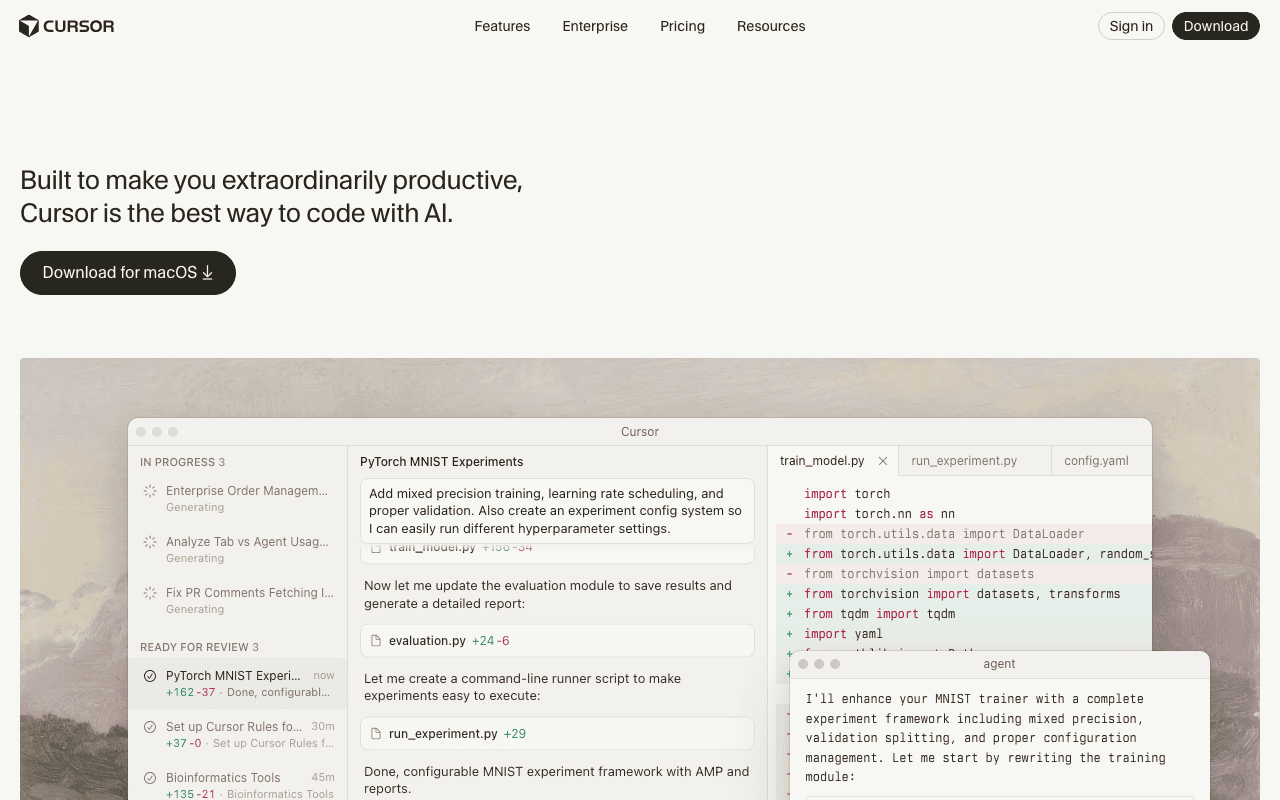Click checkmark icon beside Bioinformatics Tools

coord(150,778)
